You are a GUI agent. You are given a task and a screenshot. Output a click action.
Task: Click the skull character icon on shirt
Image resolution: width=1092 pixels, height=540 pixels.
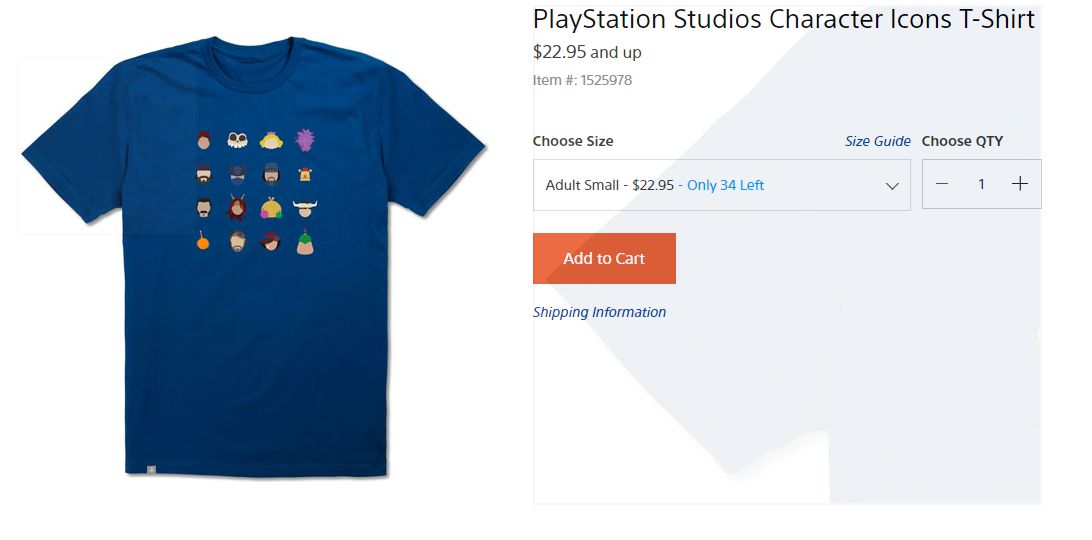pos(237,140)
